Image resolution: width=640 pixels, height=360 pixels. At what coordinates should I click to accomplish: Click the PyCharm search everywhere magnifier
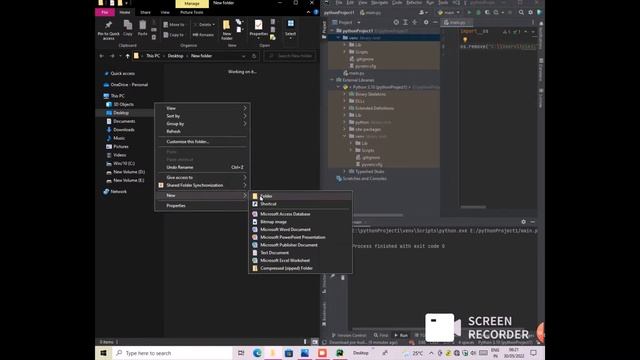pyautogui.click(x=521, y=12)
